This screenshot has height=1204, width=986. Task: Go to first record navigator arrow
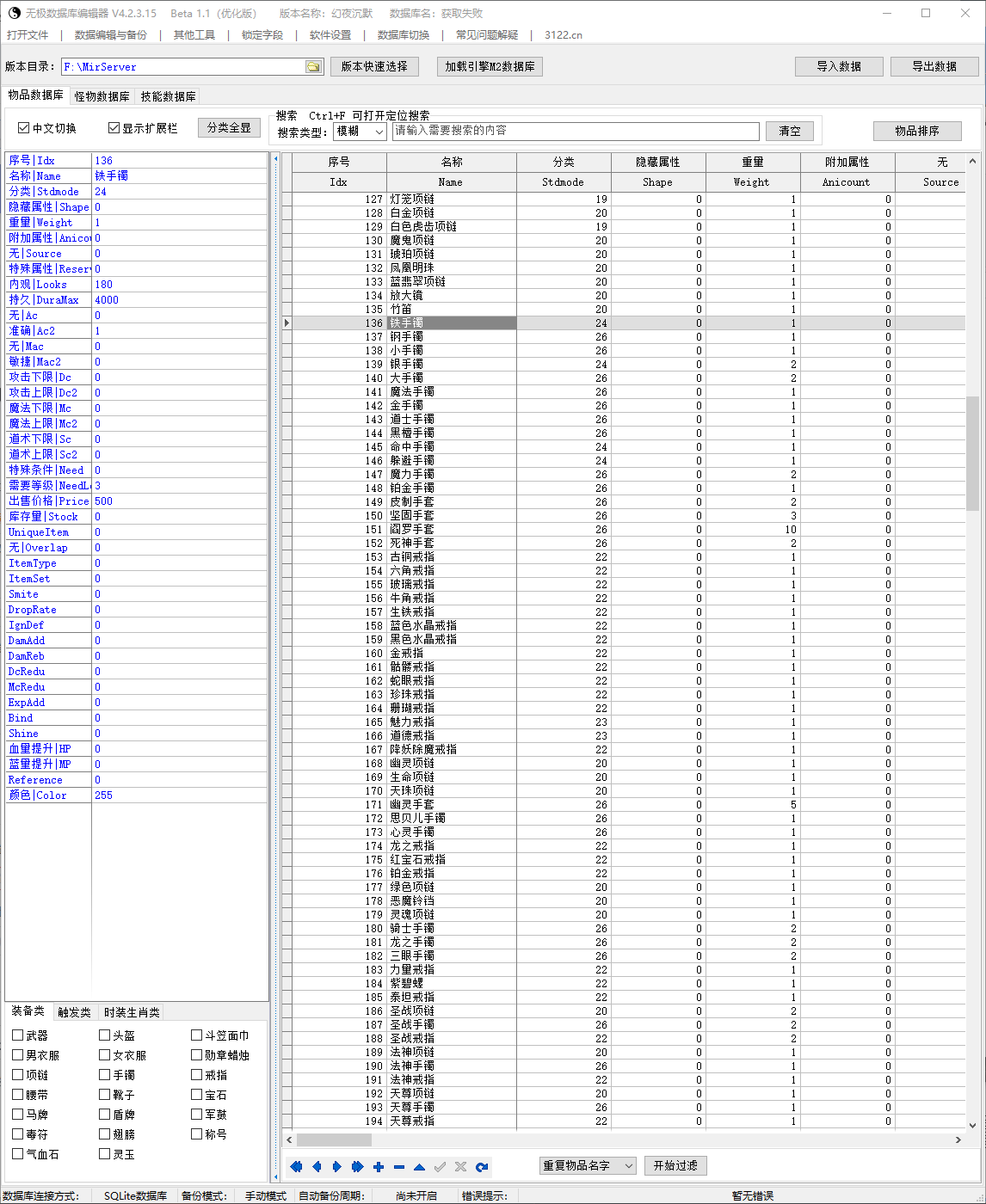(x=297, y=1167)
